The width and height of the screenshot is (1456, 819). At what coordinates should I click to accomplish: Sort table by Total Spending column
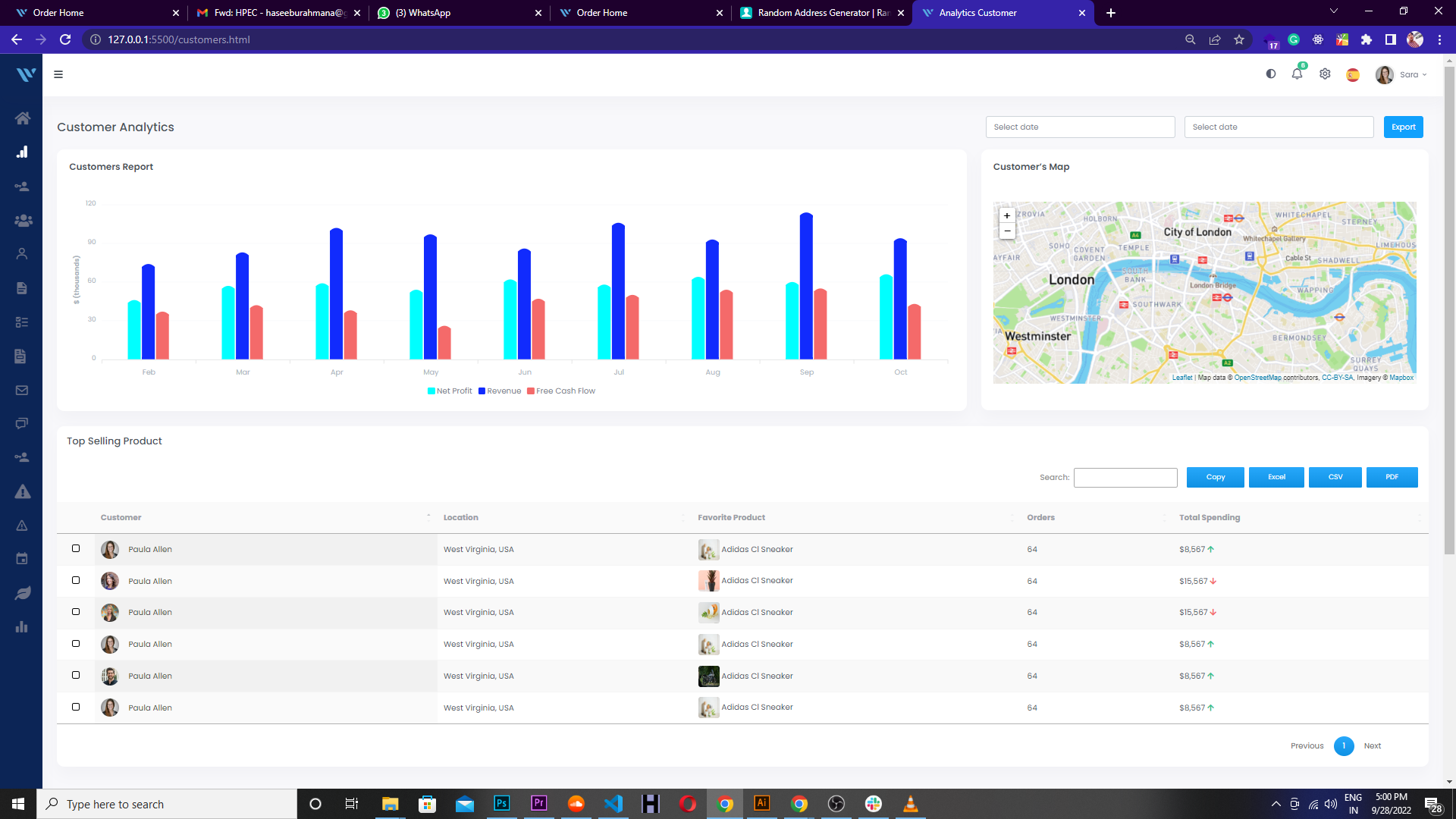(x=1210, y=518)
